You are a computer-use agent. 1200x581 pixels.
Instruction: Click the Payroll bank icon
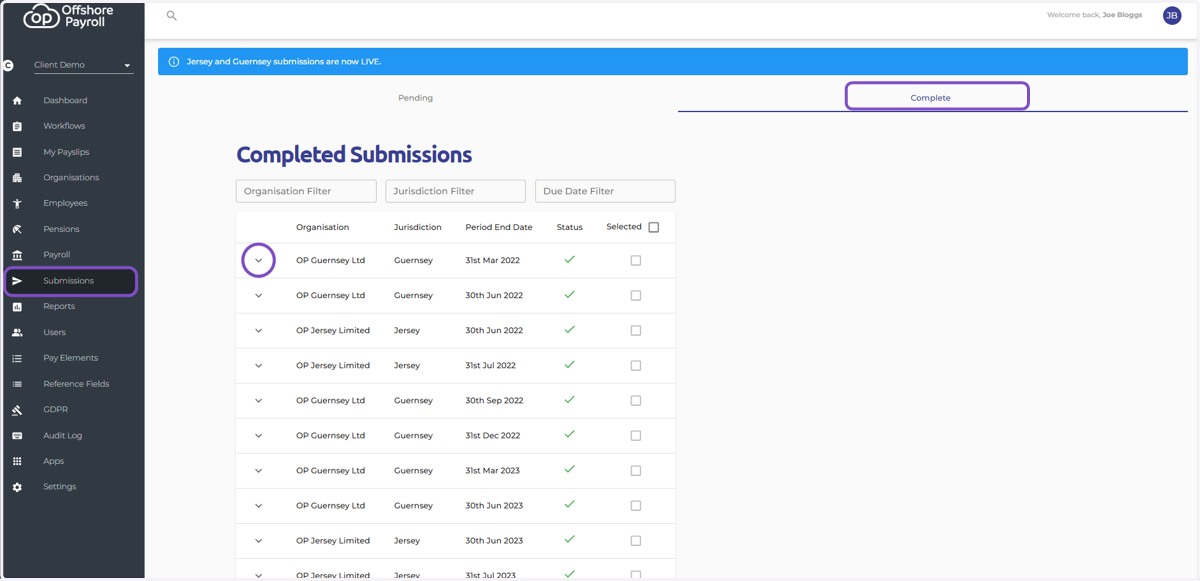coord(17,255)
